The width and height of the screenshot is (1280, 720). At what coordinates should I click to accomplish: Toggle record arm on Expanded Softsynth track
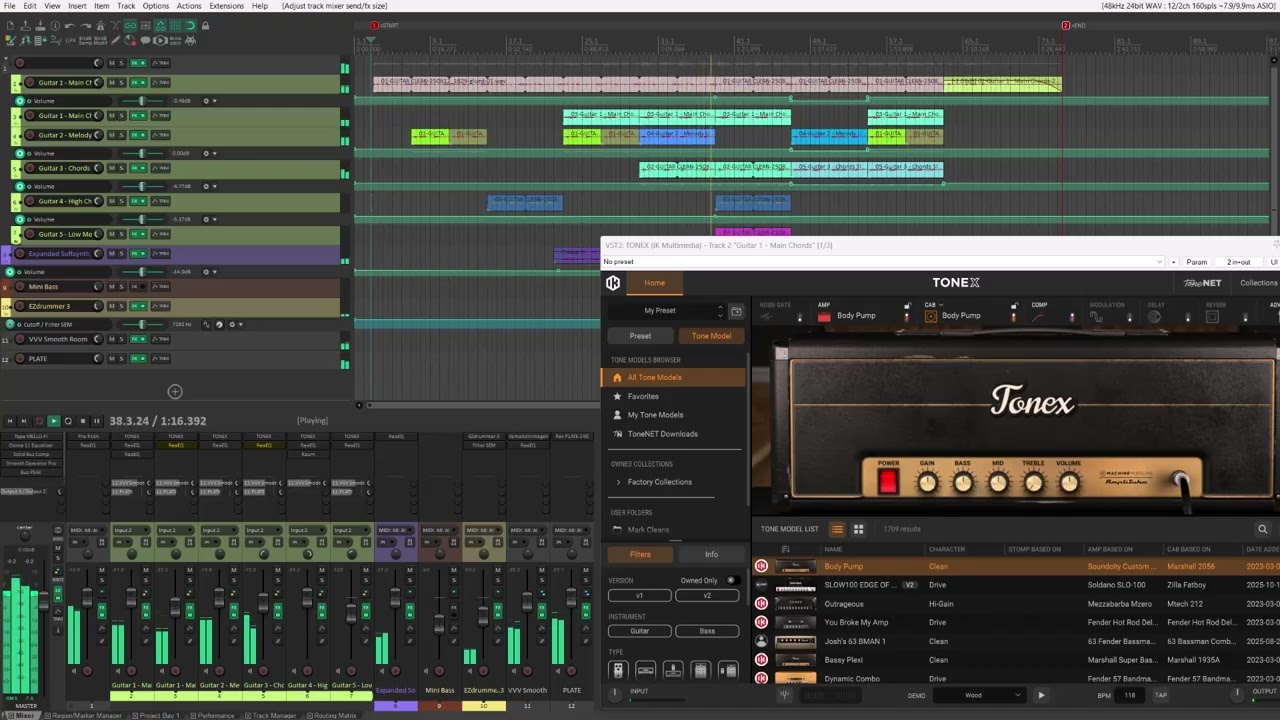[x=19, y=254]
